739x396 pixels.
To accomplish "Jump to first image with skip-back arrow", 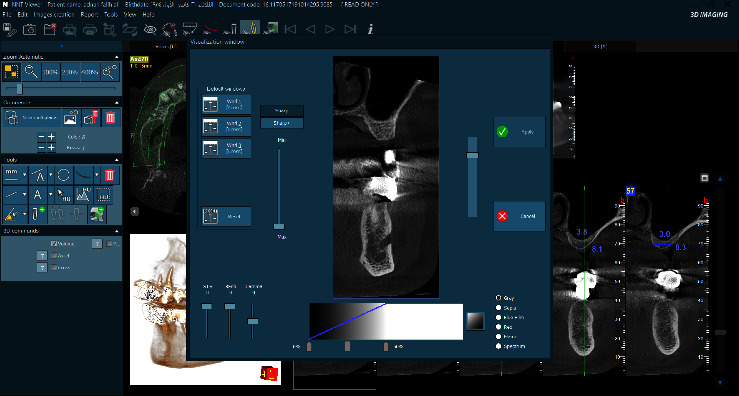I will click(x=290, y=29).
